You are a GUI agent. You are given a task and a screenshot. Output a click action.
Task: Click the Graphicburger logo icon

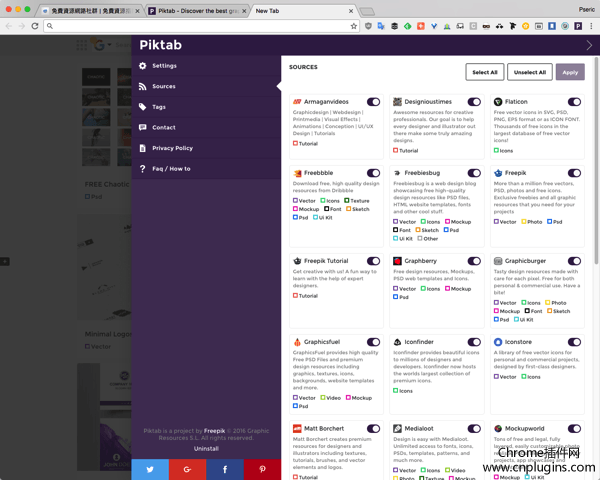tap(498, 261)
